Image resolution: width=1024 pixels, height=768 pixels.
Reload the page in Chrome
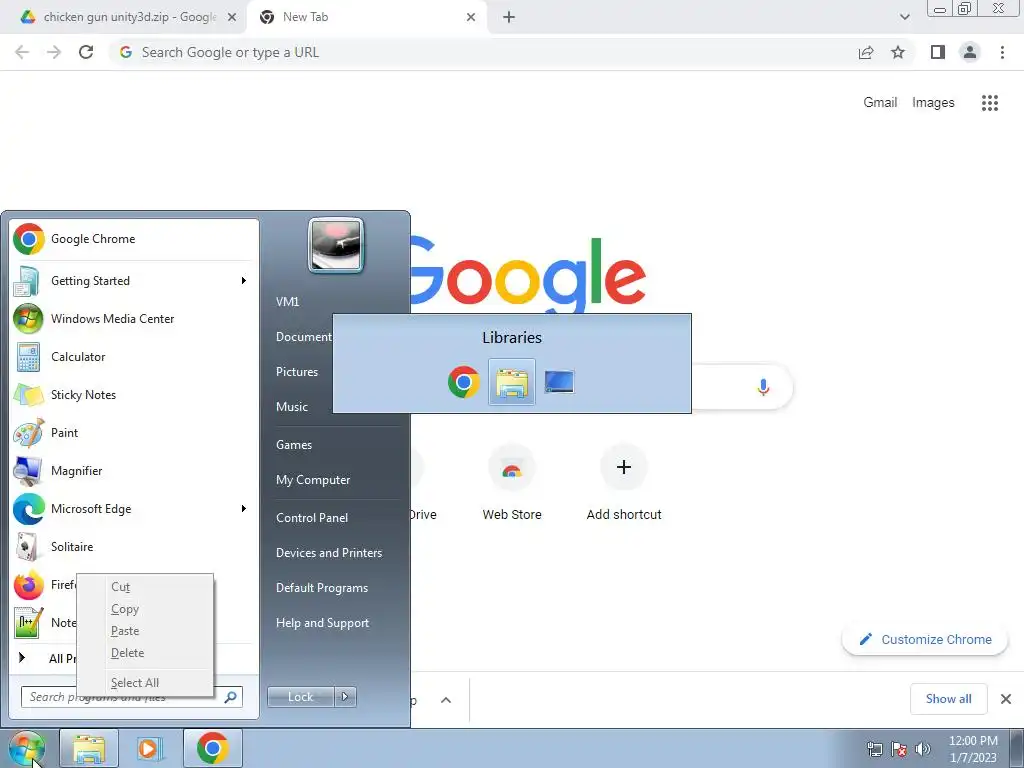[x=86, y=52]
